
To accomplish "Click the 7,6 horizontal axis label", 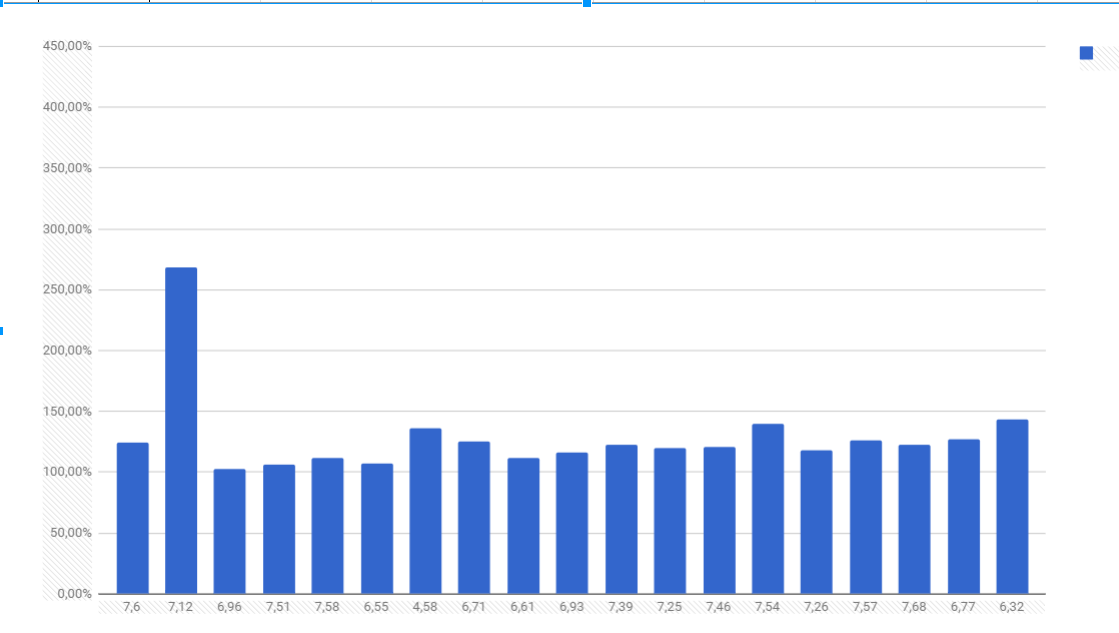I will coord(131,607).
